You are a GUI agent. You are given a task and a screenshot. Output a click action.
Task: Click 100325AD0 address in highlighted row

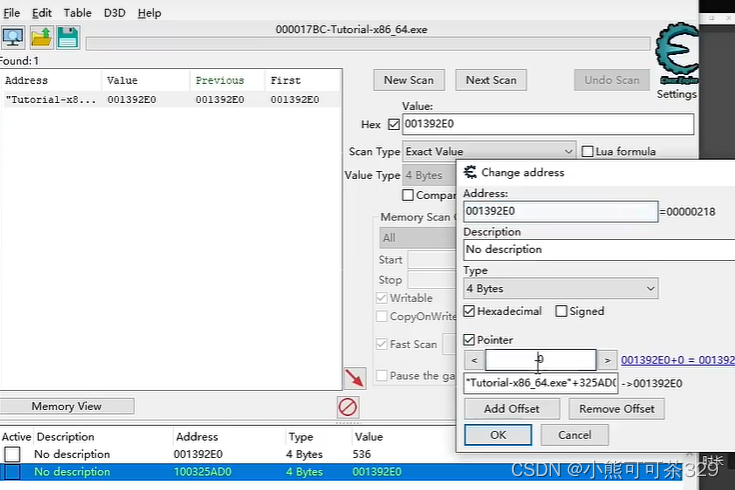tap(202, 472)
